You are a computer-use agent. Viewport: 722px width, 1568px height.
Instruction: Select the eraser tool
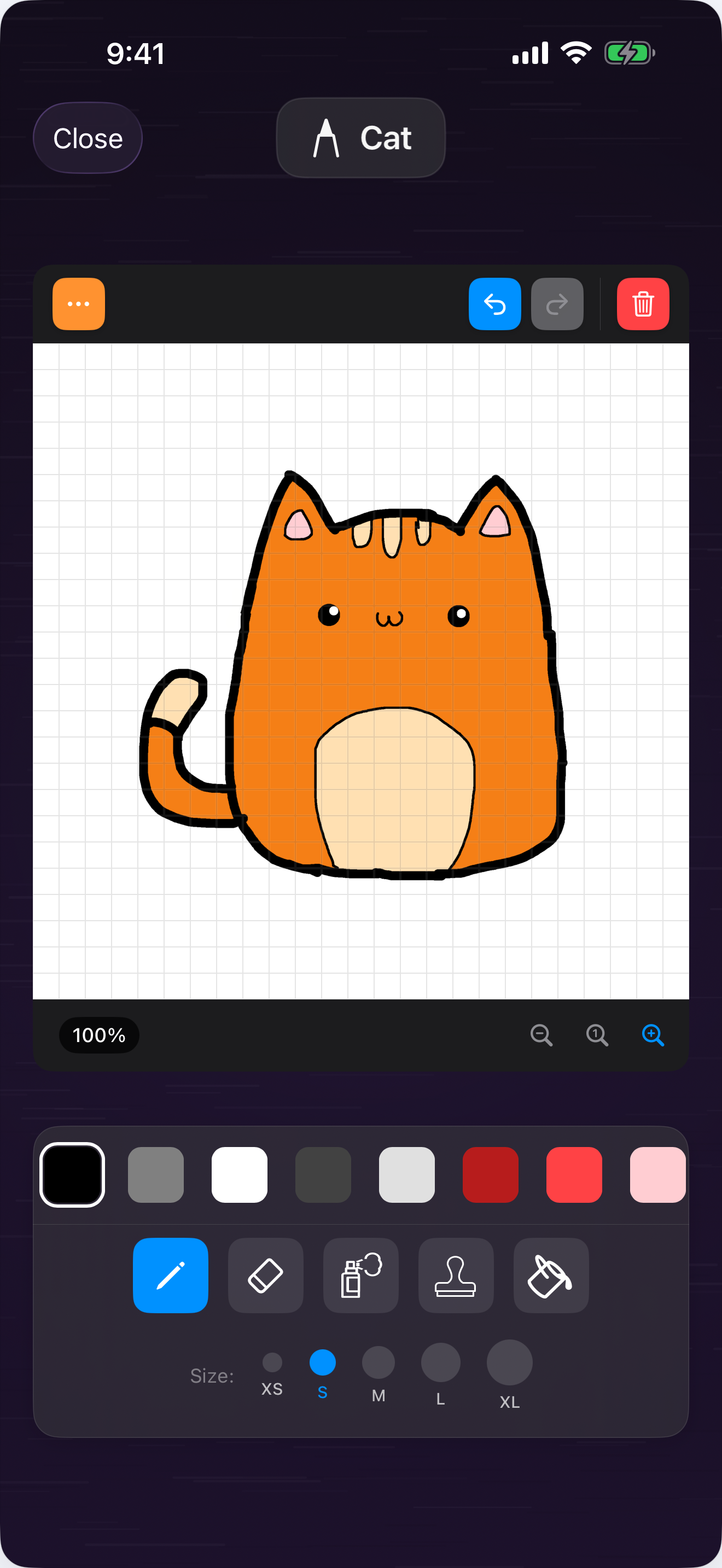pyautogui.click(x=265, y=1275)
